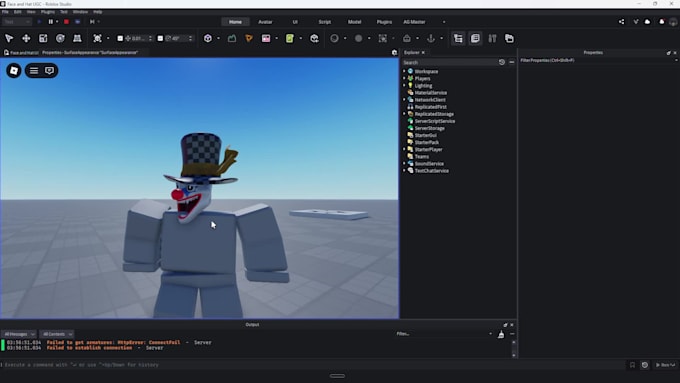This screenshot has width=680, height=383.
Task: Activate the Scale tool
Action: 43,39
